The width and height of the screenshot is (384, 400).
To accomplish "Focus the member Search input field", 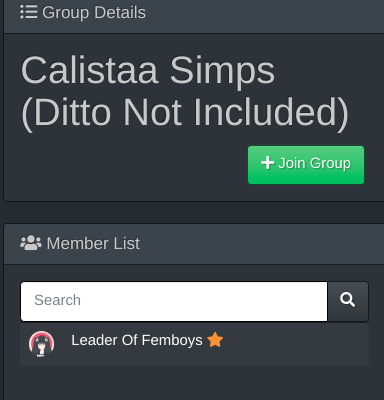I will 174,301.
